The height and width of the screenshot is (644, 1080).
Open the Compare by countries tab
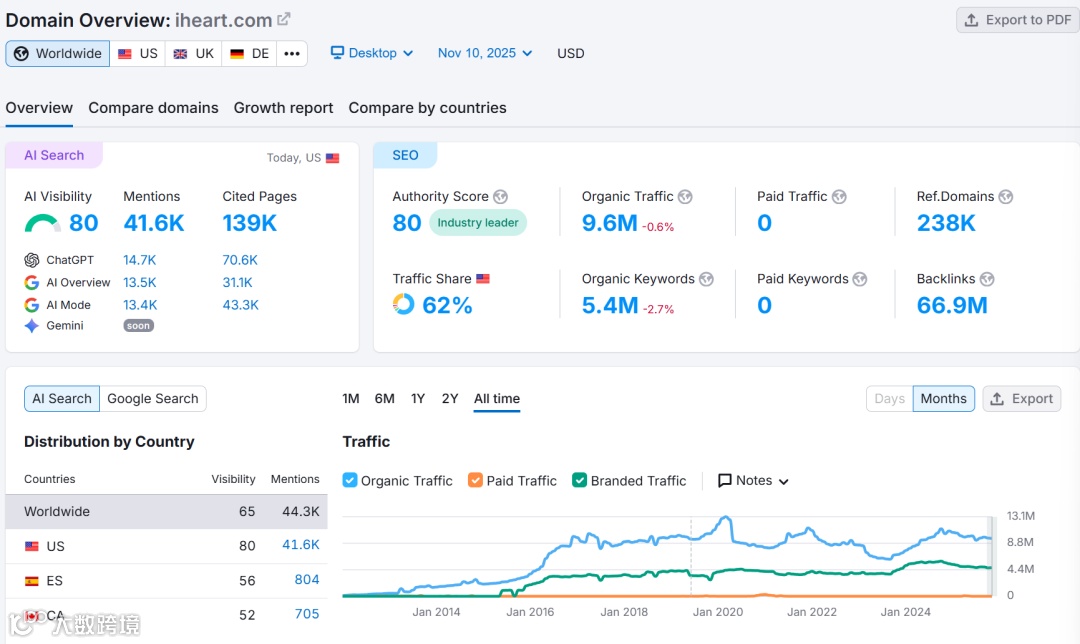point(427,108)
